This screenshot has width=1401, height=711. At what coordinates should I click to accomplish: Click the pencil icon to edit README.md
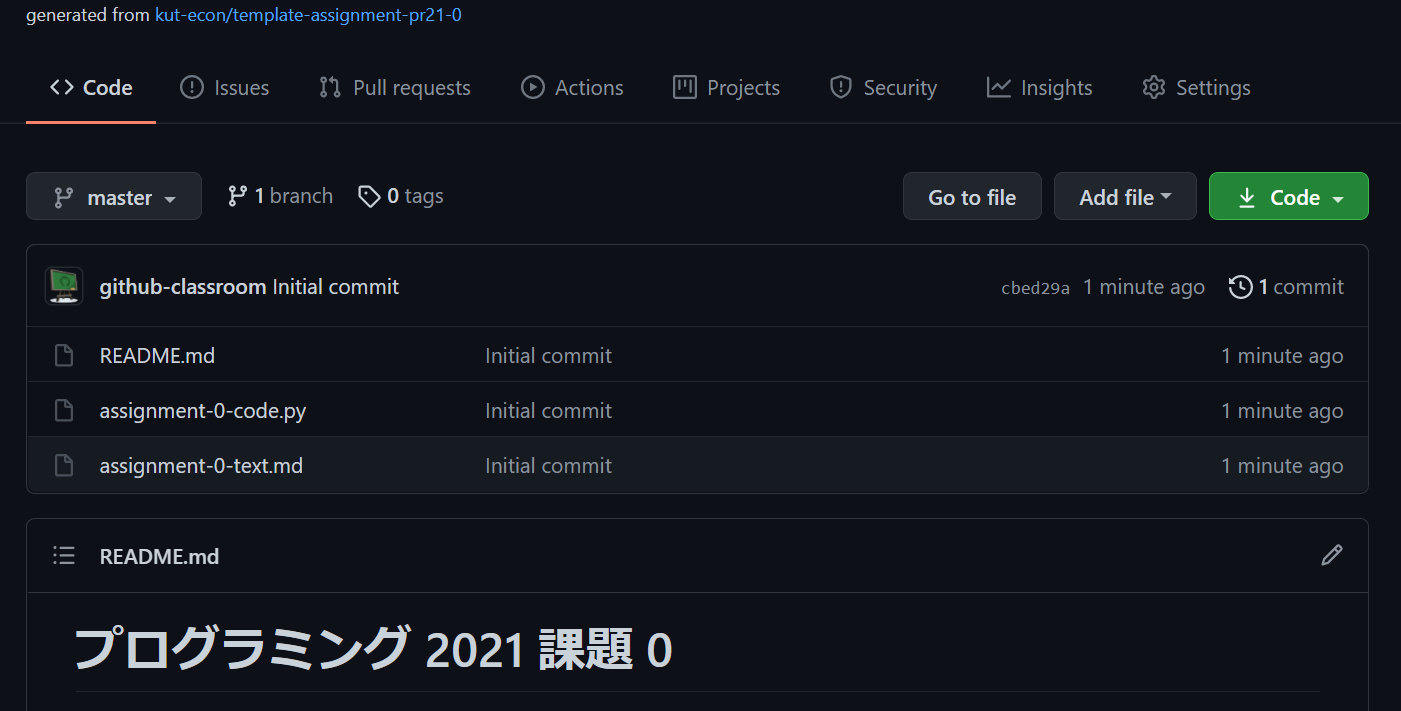point(1332,555)
